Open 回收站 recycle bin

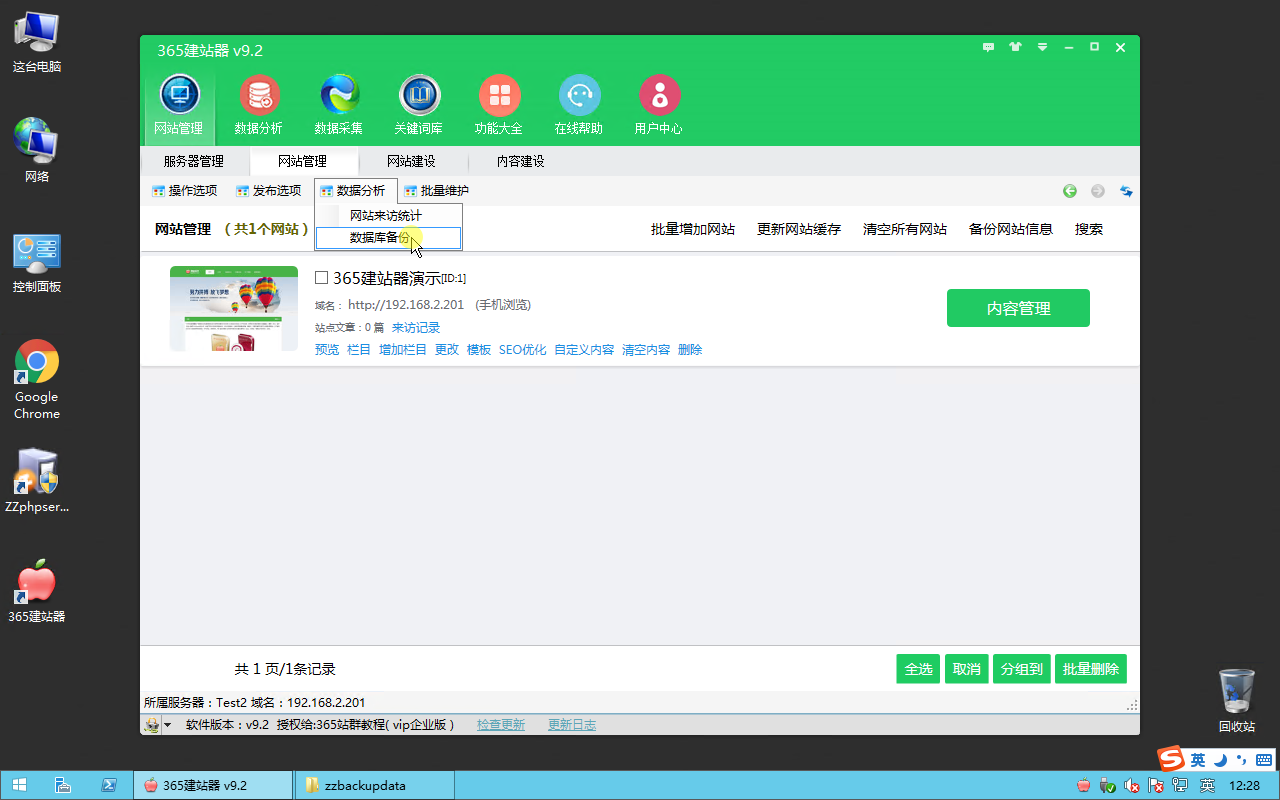click(1237, 700)
